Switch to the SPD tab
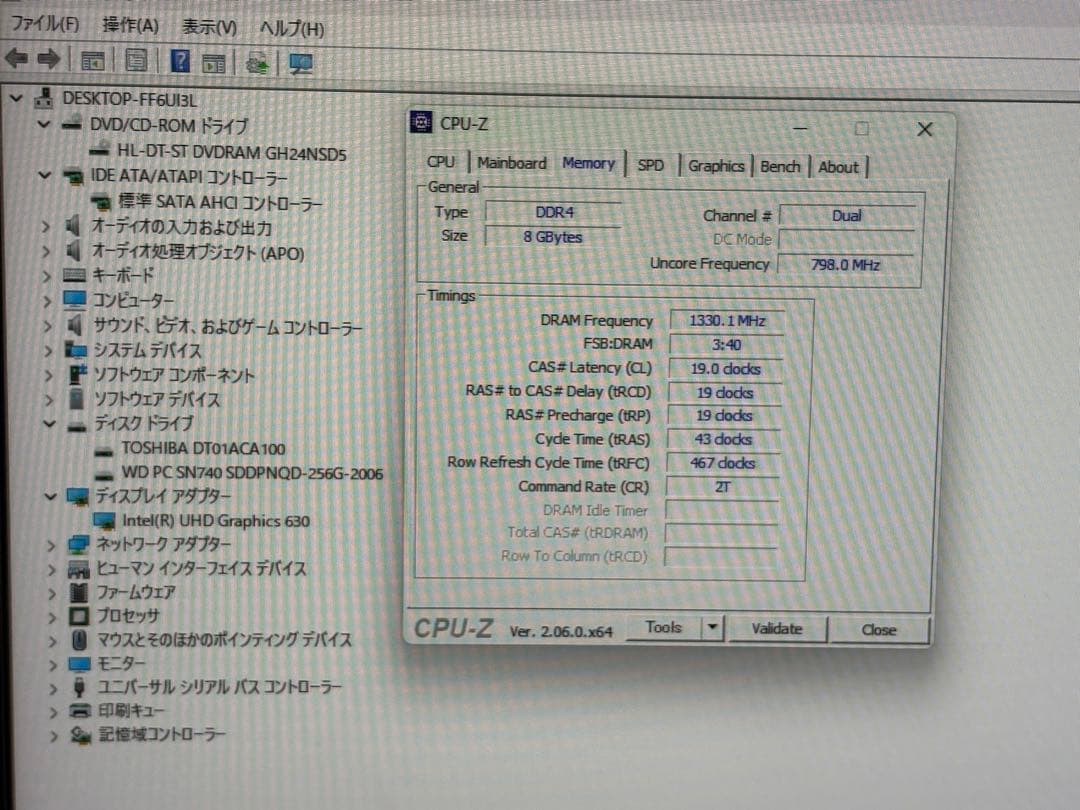 (651, 166)
